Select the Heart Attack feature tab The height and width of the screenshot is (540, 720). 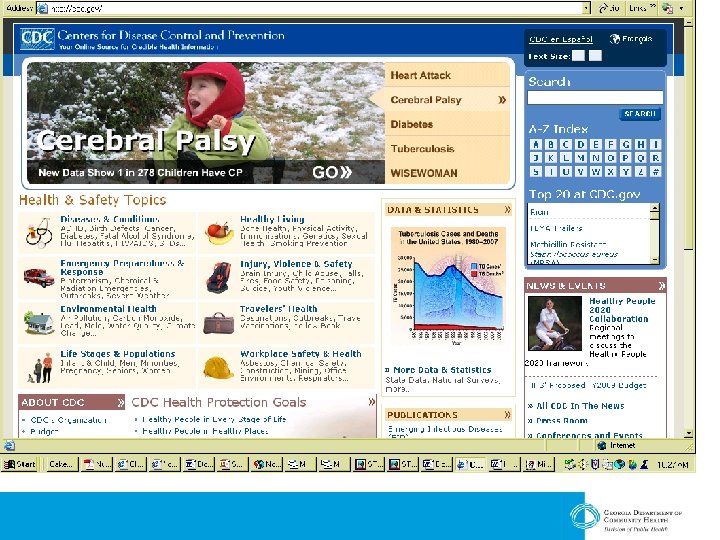click(447, 75)
